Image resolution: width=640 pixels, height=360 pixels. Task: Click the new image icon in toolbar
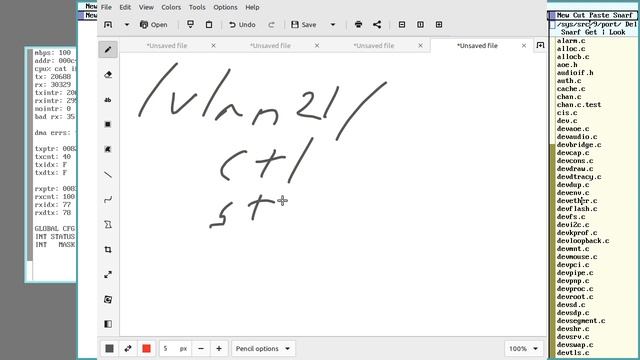[x=108, y=24]
